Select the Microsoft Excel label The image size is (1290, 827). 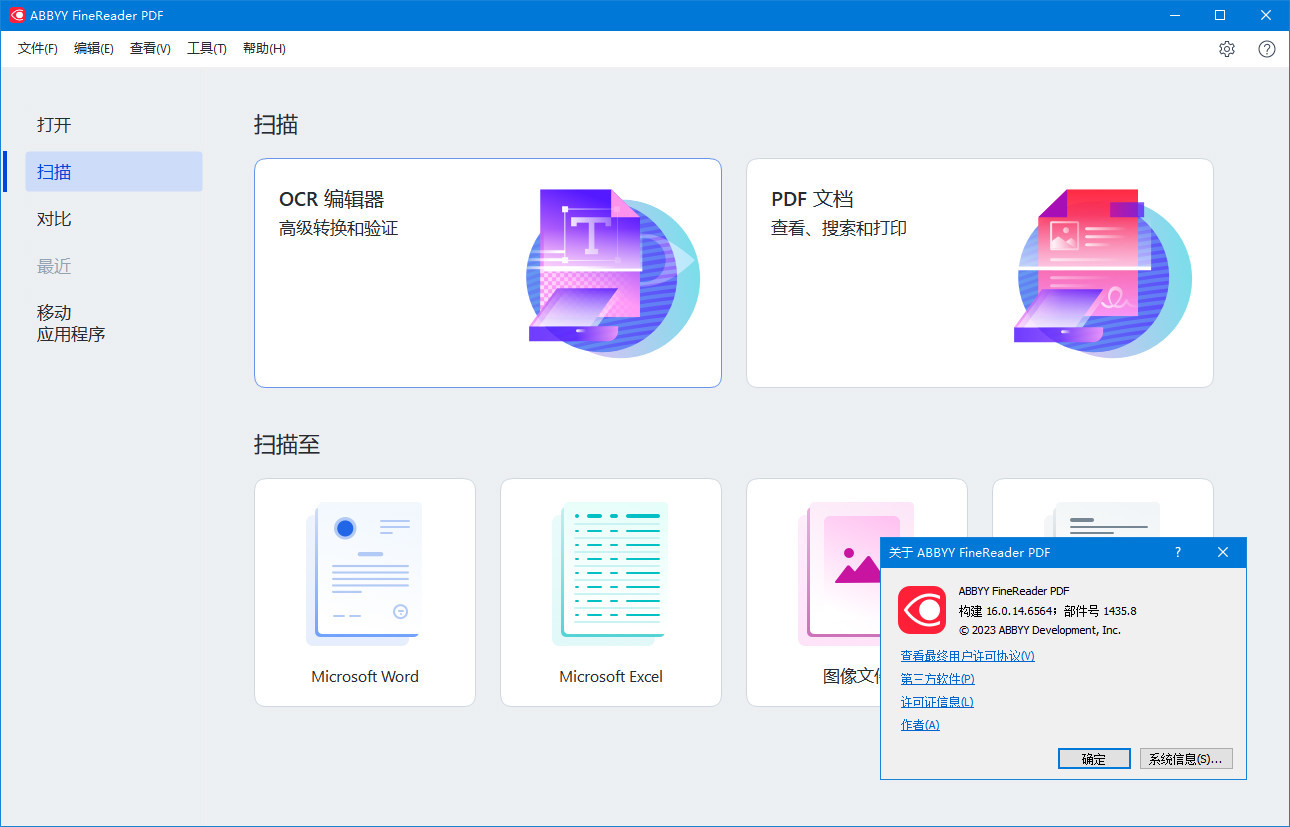click(x=611, y=677)
